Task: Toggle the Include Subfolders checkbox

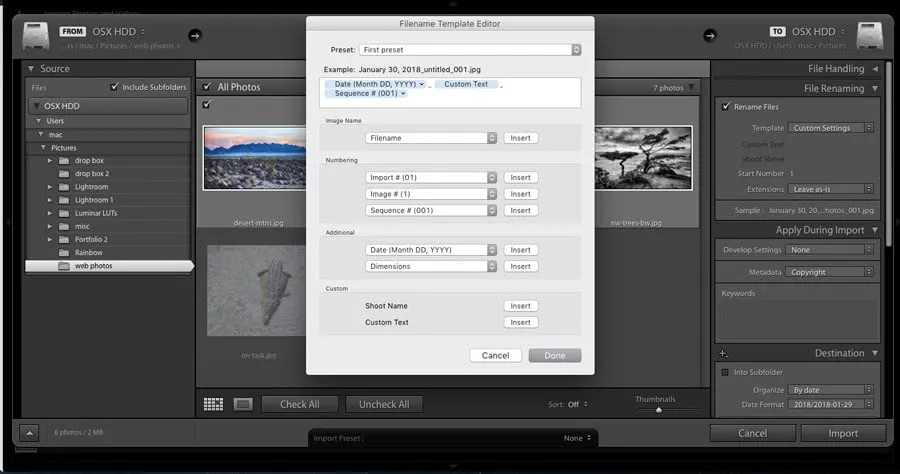Action: coord(114,87)
